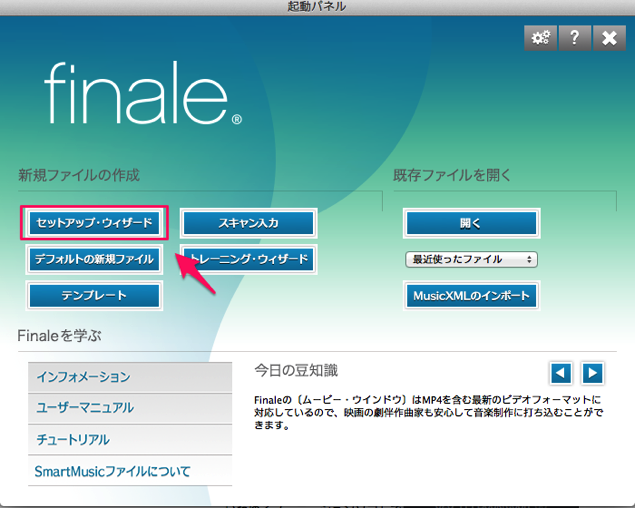635x508 pixels.
Task: Show next tip with right arrow
Action: click(x=592, y=373)
